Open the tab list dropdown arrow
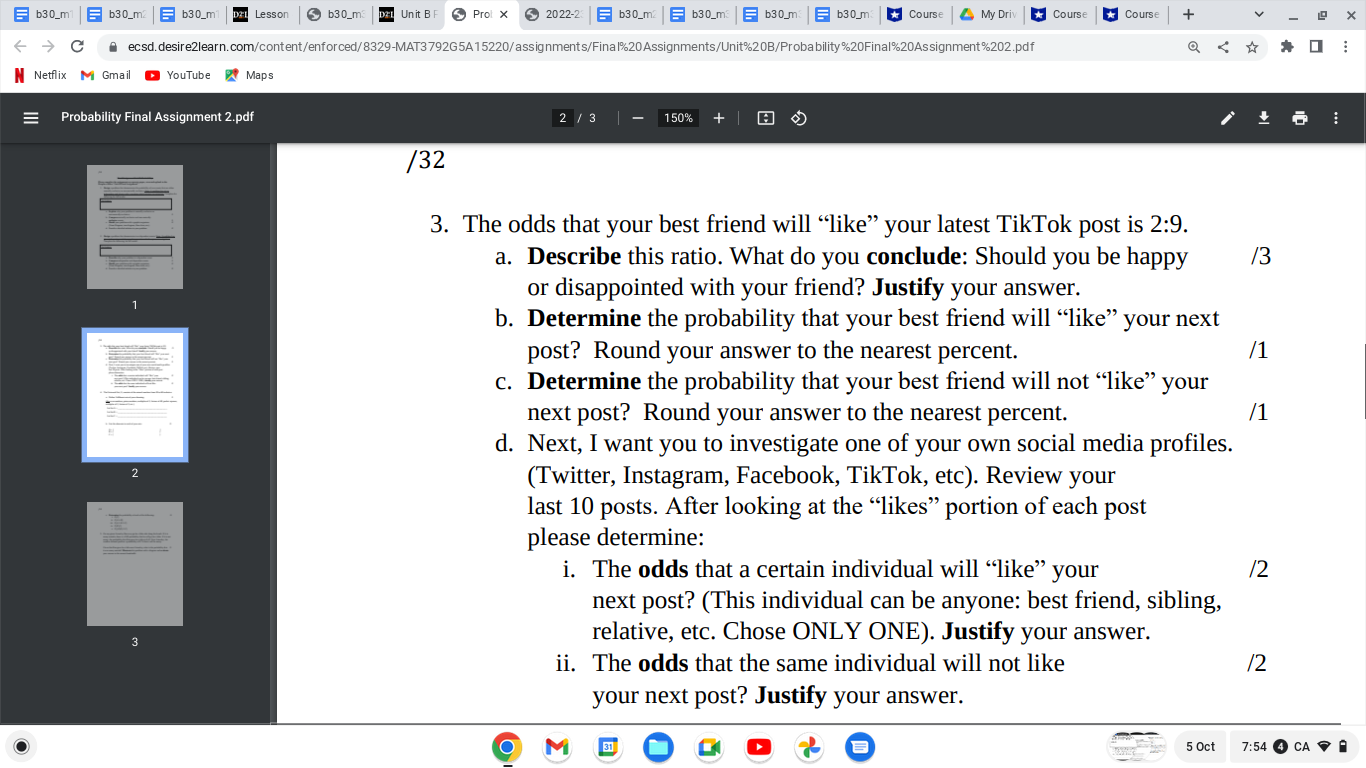Image resolution: width=1366 pixels, height=768 pixels. (1258, 15)
